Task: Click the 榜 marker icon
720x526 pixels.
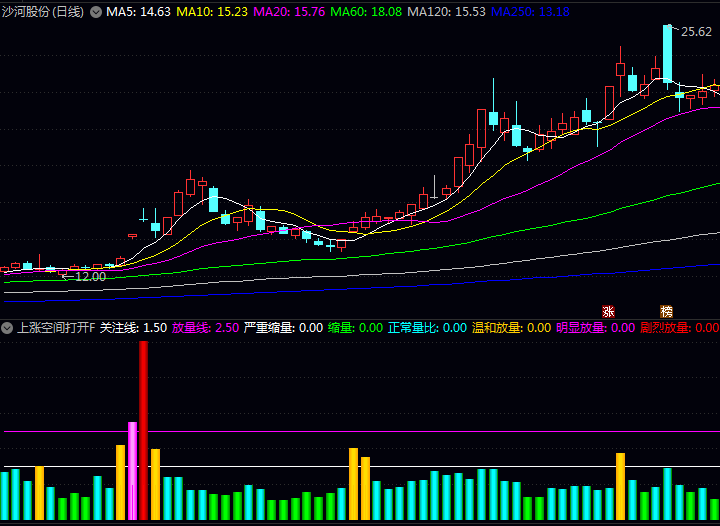Action: [667, 312]
